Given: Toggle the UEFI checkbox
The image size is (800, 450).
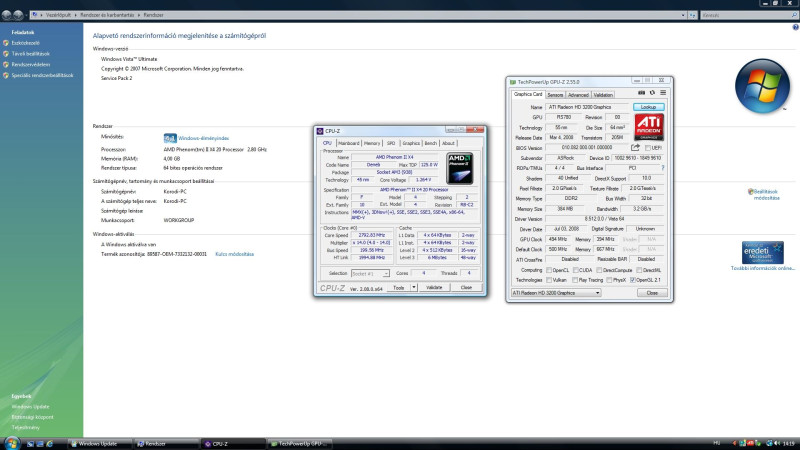Looking at the screenshot, I should coord(647,148).
